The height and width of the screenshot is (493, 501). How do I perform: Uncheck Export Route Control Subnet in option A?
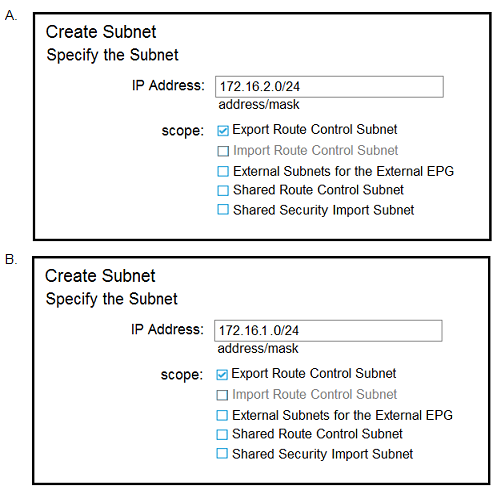coord(223,130)
